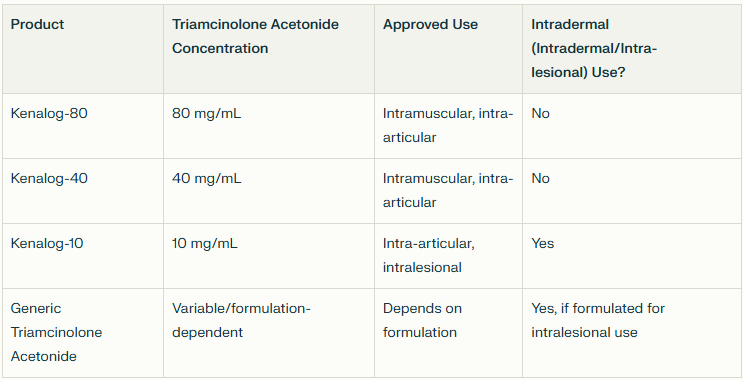743x380 pixels.
Task: Select the Variable/formulation-dependent cell
Action: point(269,333)
